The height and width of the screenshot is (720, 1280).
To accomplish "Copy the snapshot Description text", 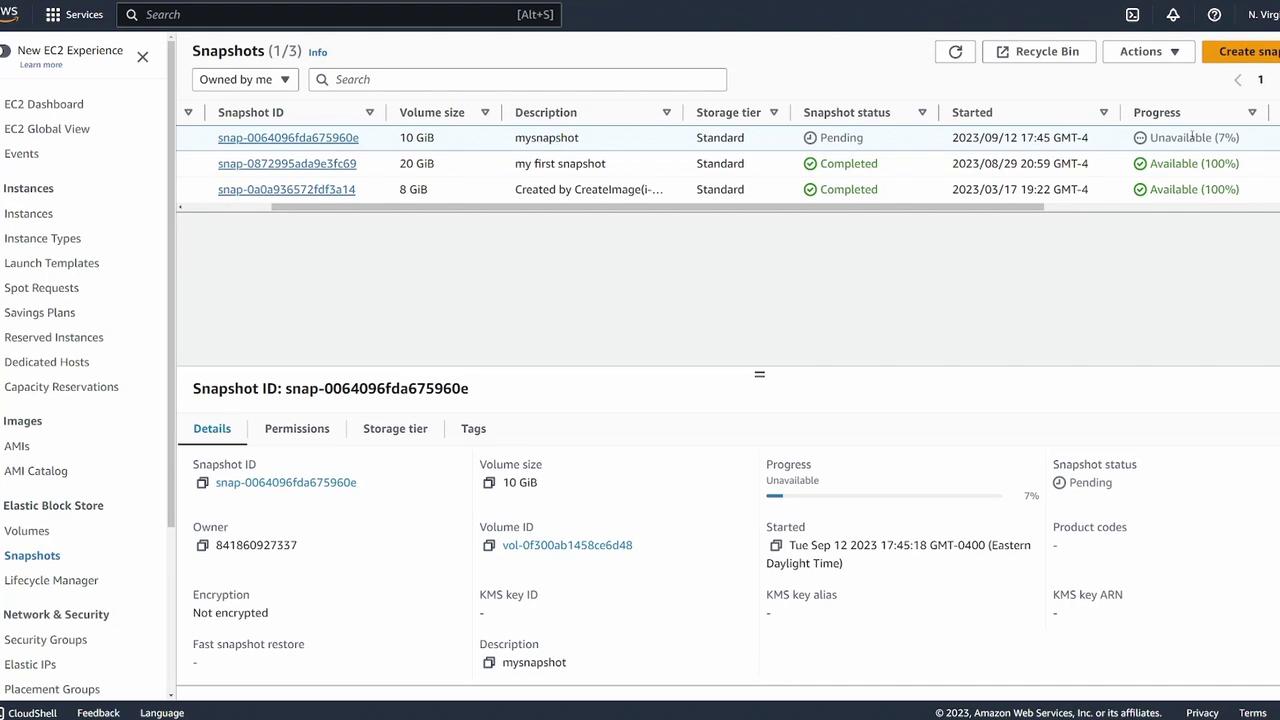I will click(489, 663).
